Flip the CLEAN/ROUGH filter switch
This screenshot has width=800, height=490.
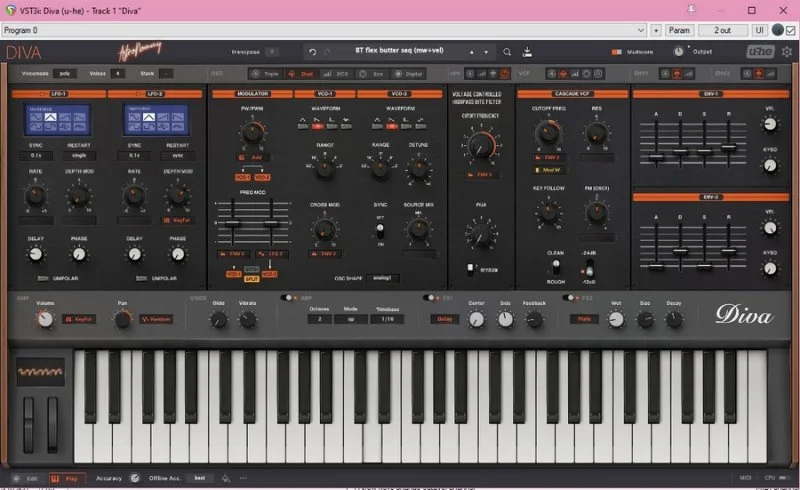556,266
